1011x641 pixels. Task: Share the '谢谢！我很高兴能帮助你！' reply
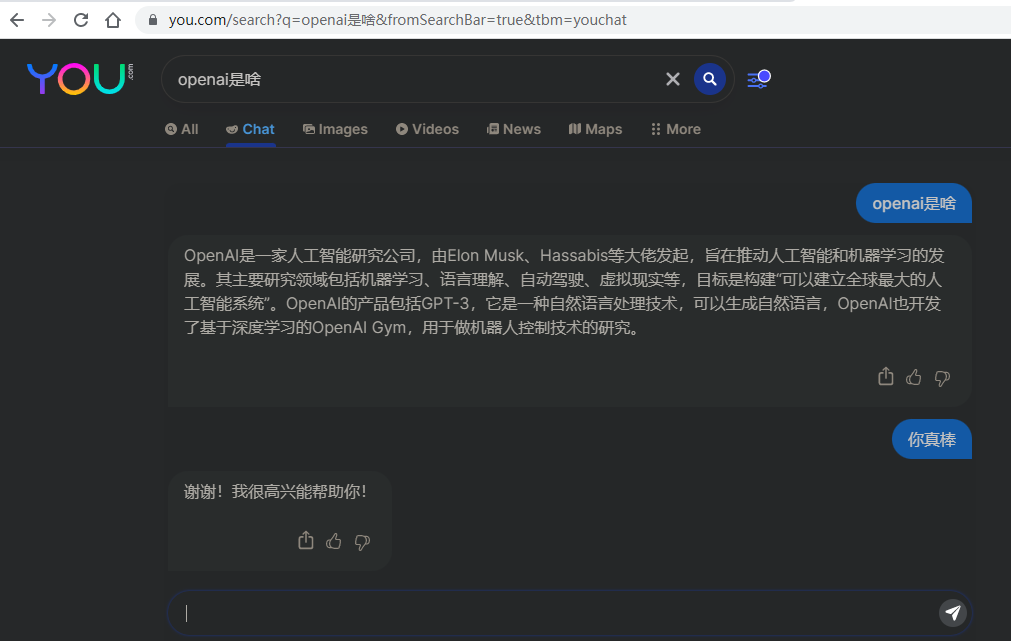click(x=306, y=540)
